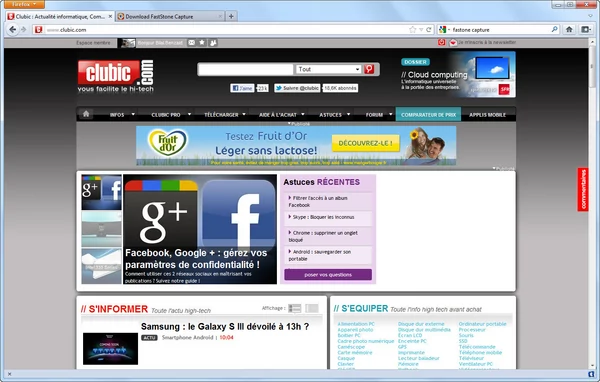The image size is (600, 382).
Task: Reload the page with the refresh icon
Action: (429, 29)
